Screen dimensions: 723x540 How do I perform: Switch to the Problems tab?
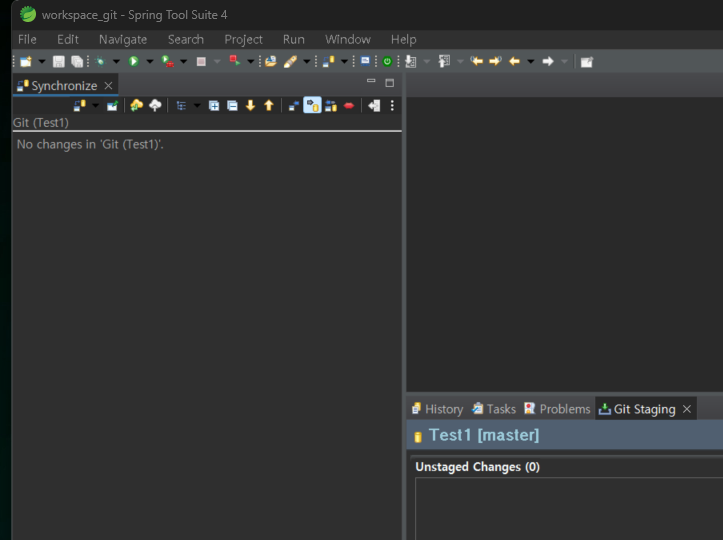[x=557, y=409]
